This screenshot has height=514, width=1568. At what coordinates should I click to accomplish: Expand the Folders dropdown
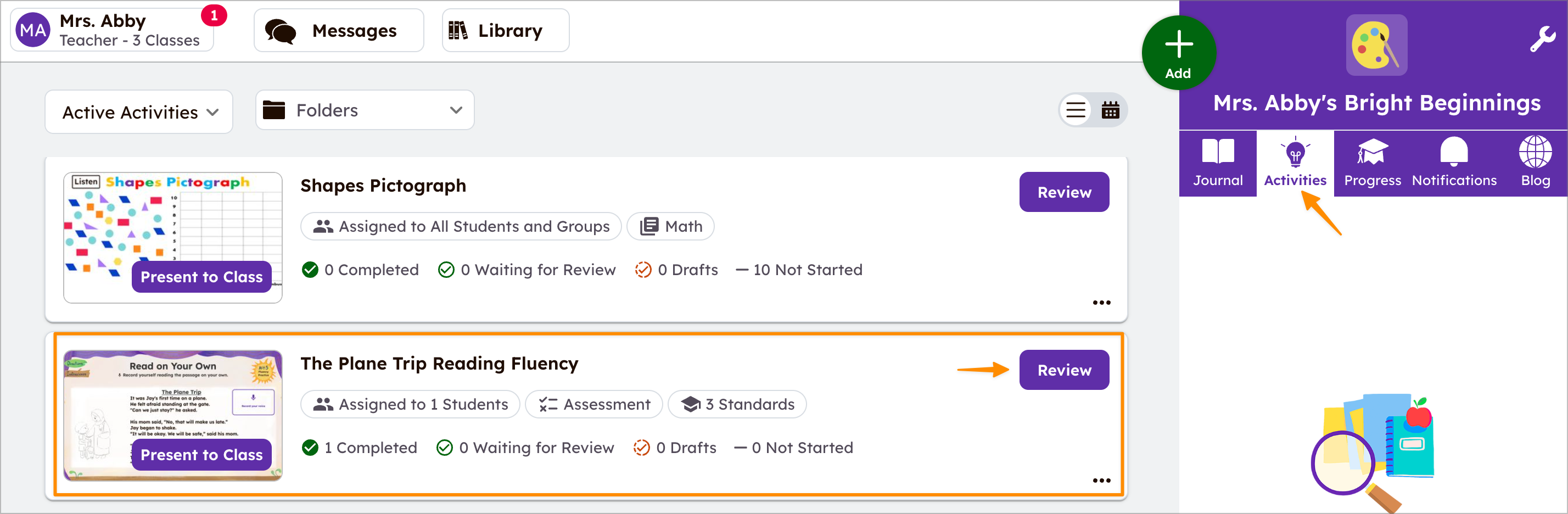pos(364,110)
